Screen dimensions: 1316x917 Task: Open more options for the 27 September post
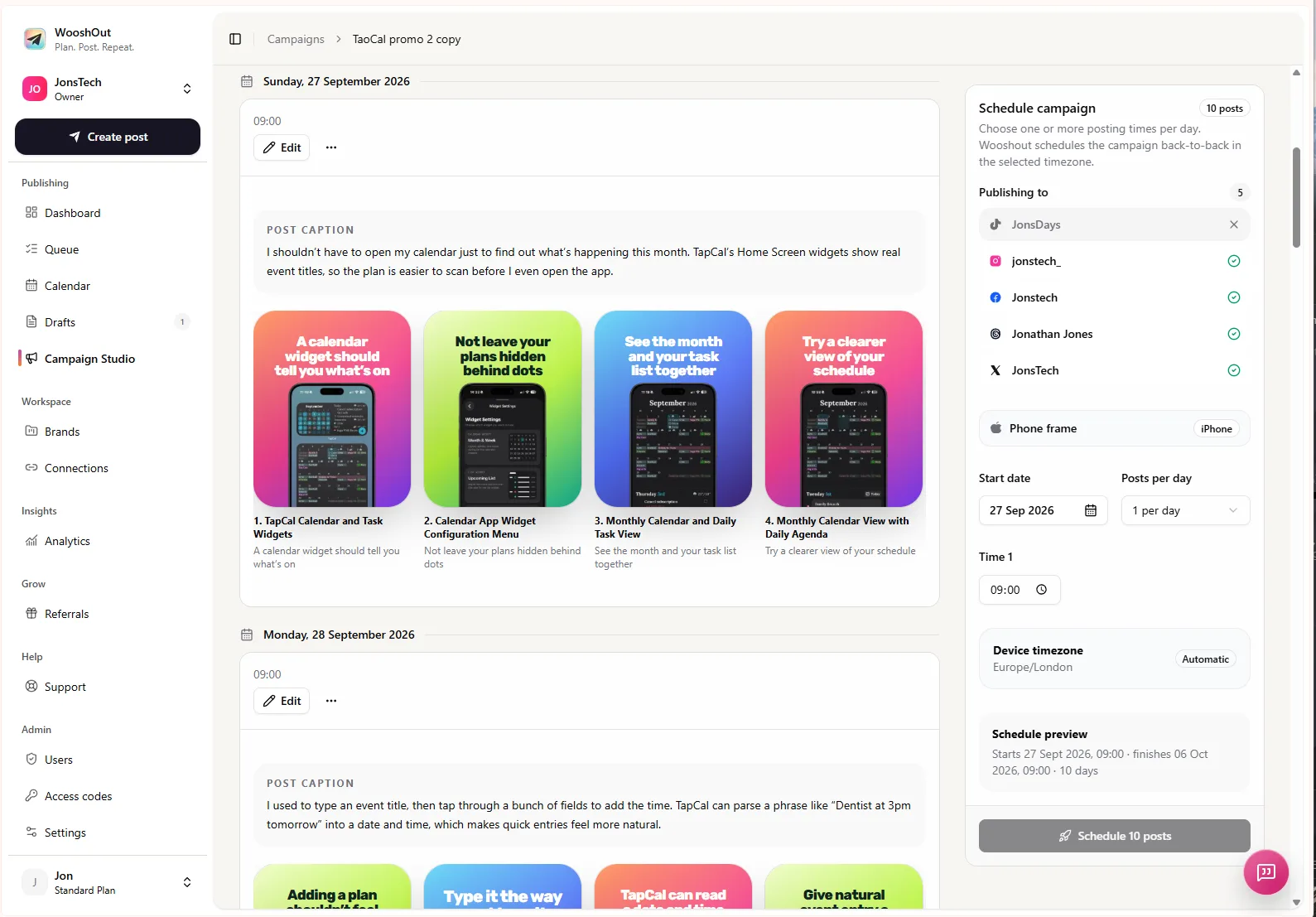tap(331, 147)
